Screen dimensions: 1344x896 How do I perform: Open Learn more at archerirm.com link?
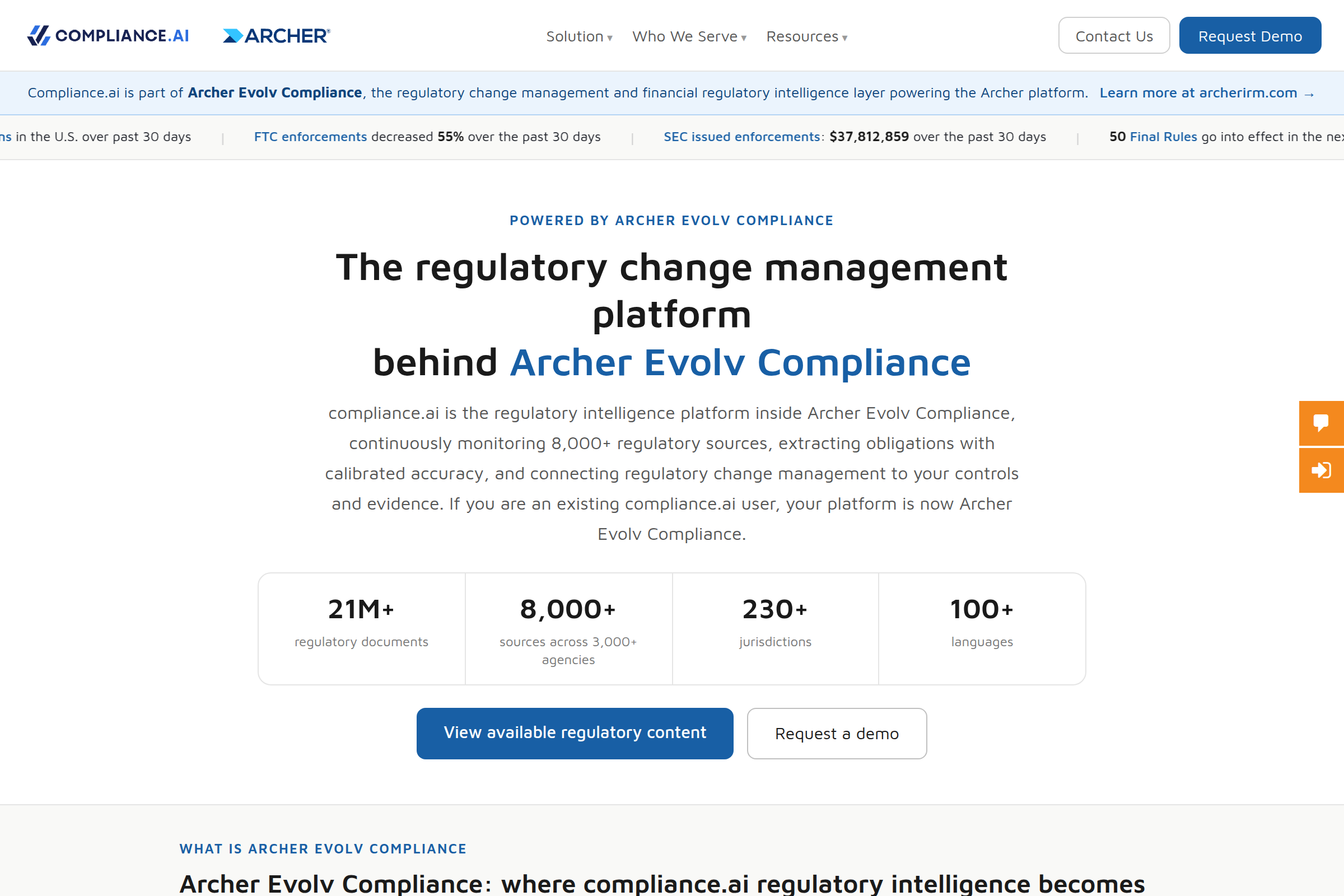[x=1207, y=92]
